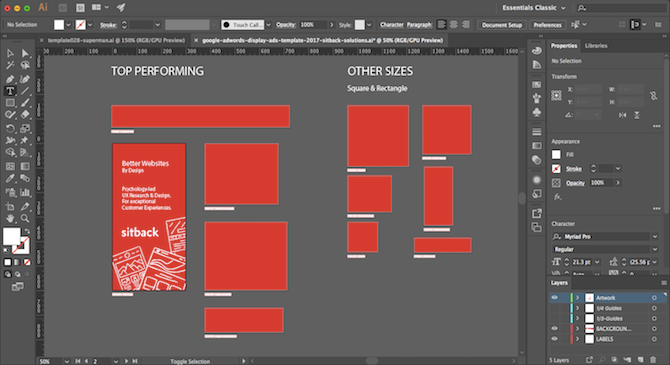Select the Direct Selection tool
This screenshot has width=670, height=365.
(25, 53)
